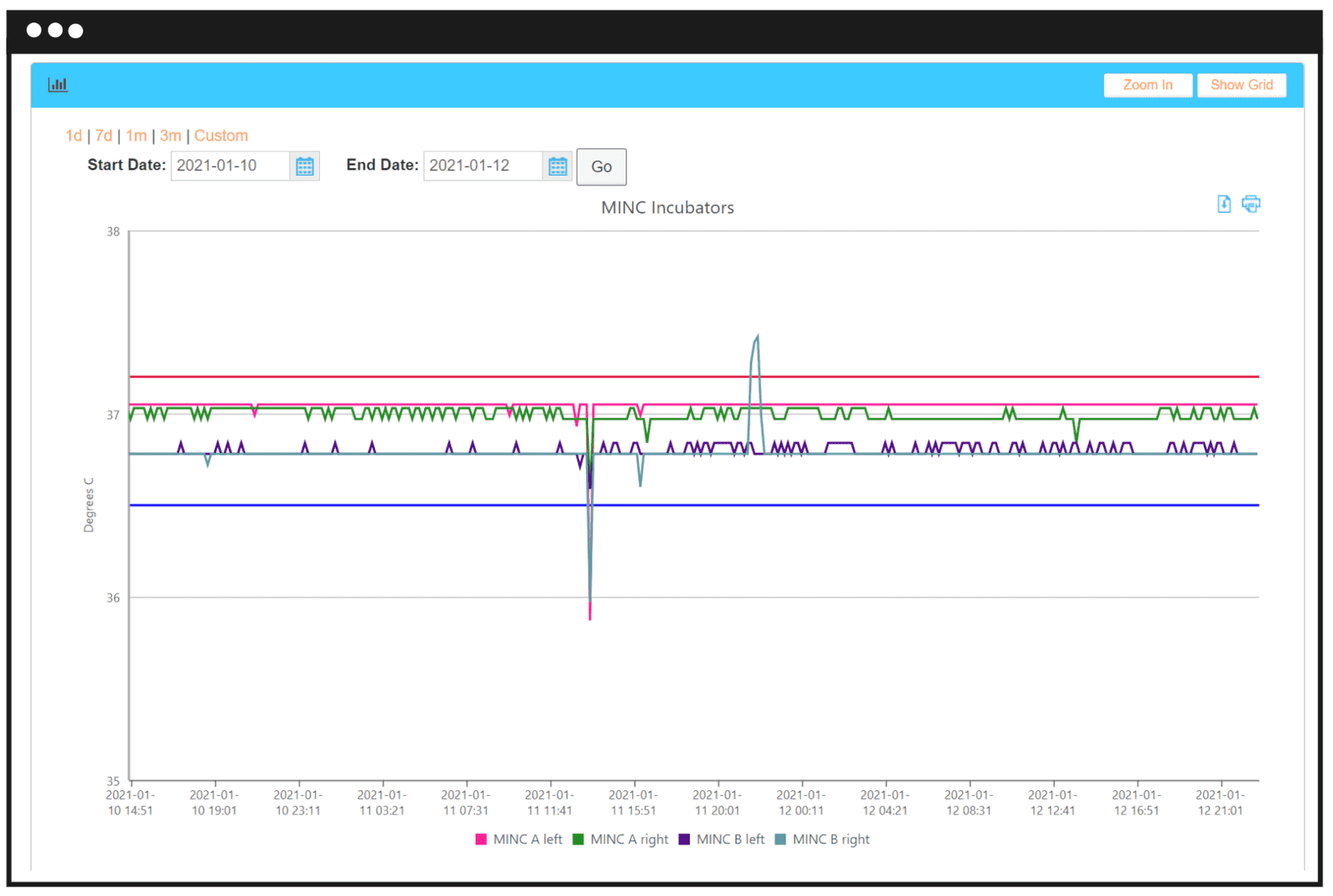Click the bar chart icon in header
The image size is (1333, 896).
point(57,85)
